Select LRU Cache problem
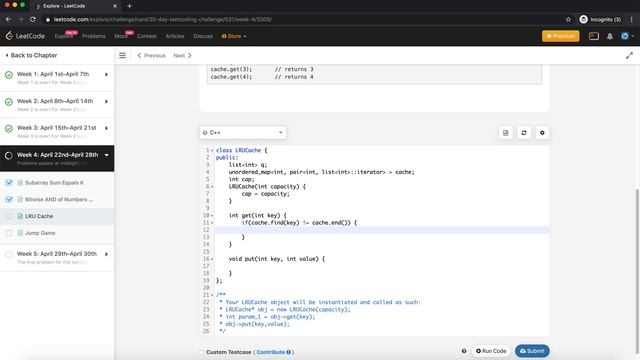 coord(39,216)
